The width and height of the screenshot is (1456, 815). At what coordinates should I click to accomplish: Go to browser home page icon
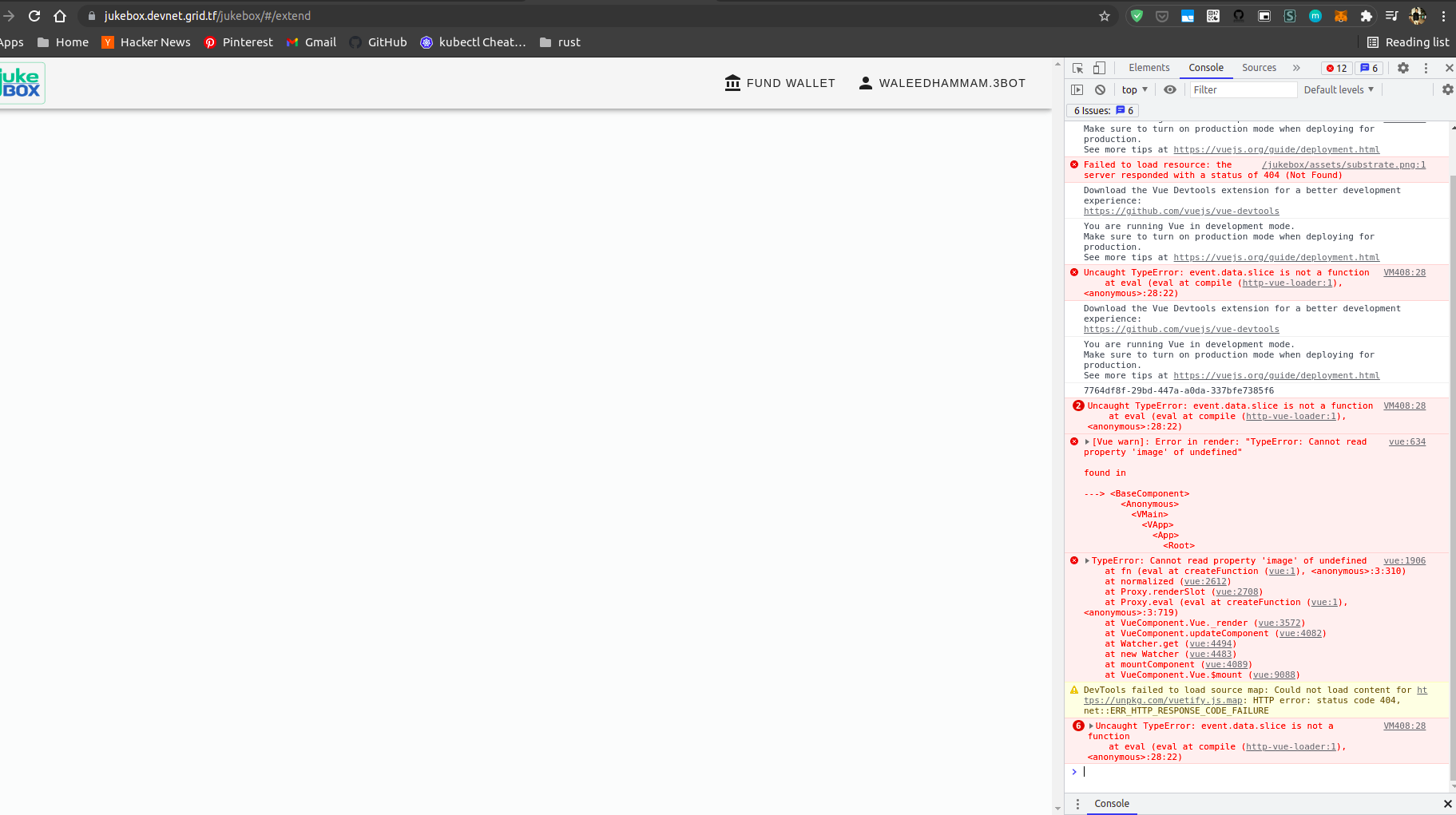point(60,16)
